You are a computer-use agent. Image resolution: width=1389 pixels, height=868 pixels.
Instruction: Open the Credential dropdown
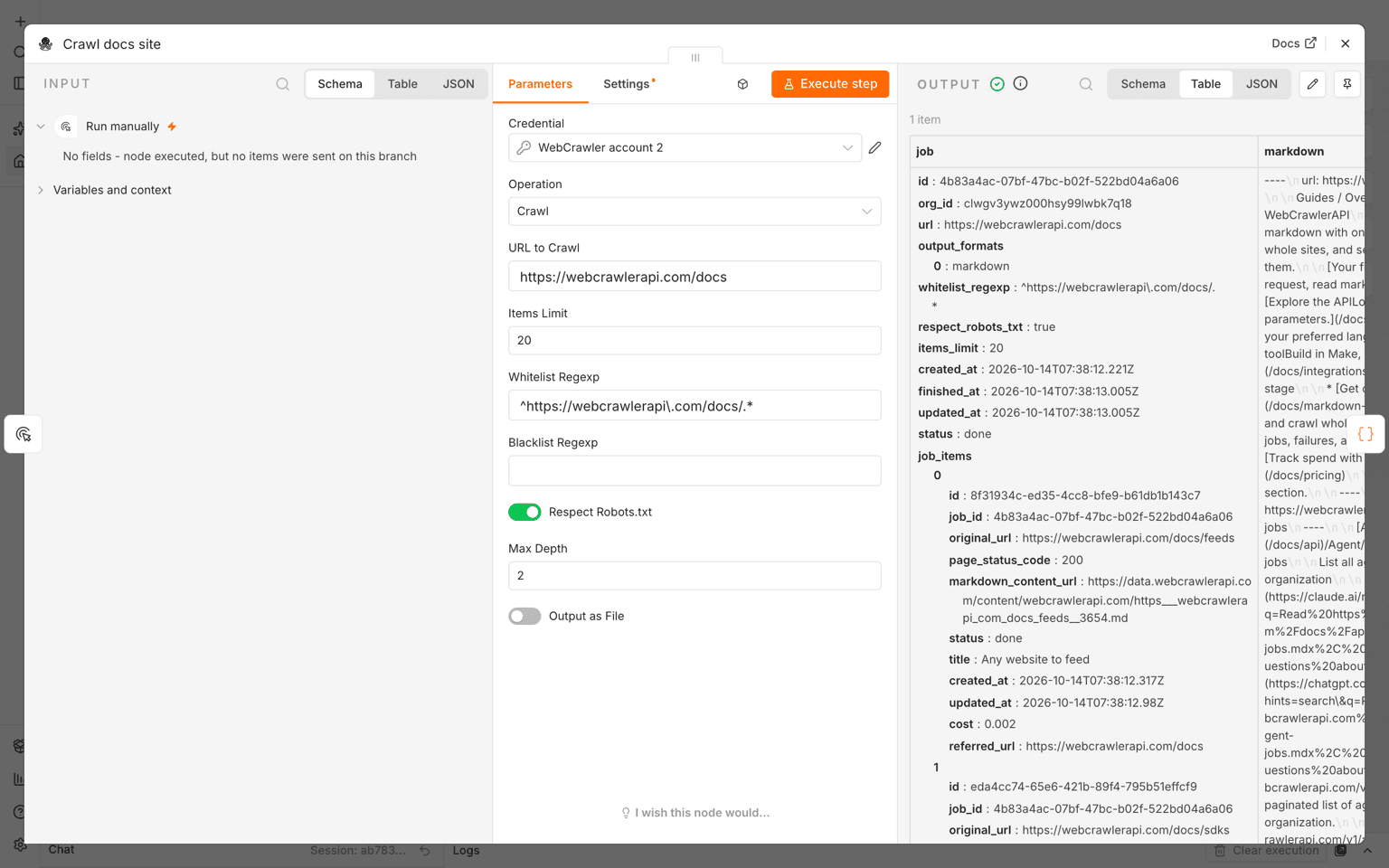click(x=685, y=147)
